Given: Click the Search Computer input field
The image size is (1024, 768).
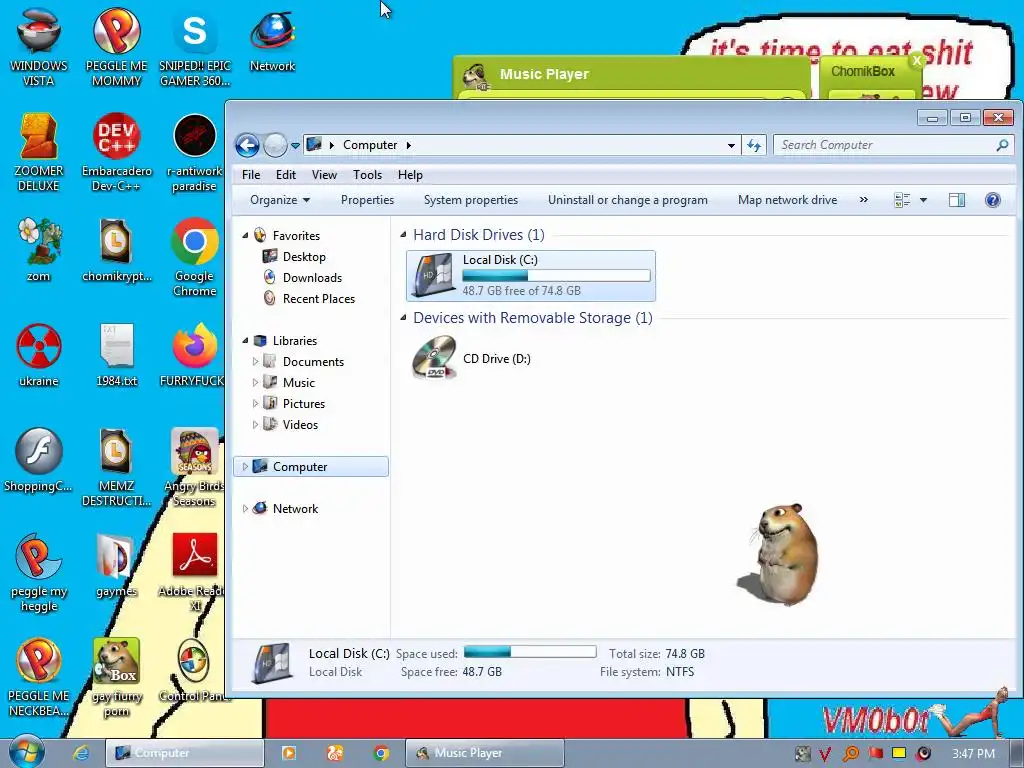Looking at the screenshot, I should coord(893,145).
